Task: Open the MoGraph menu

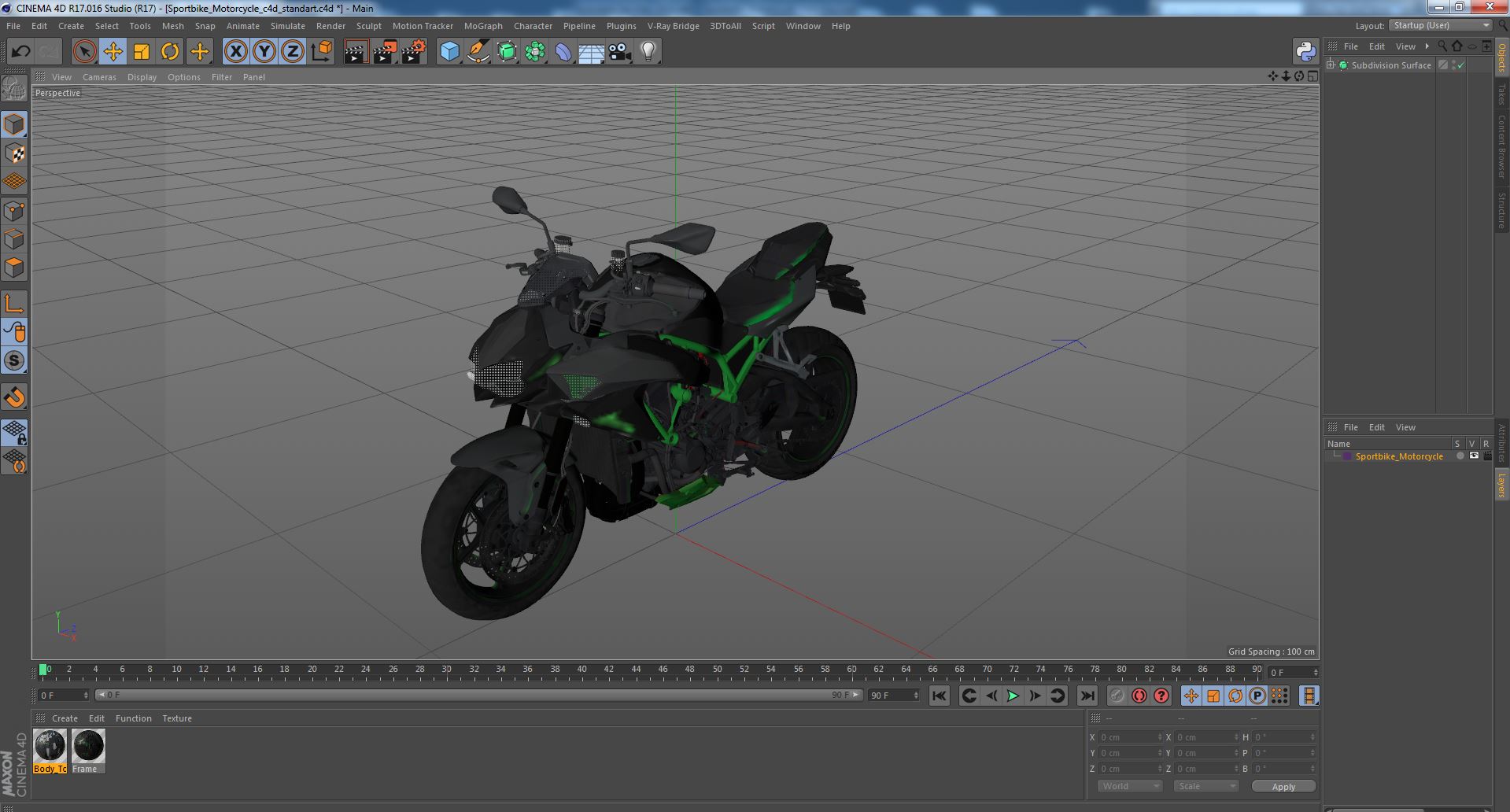Action: coord(483,26)
